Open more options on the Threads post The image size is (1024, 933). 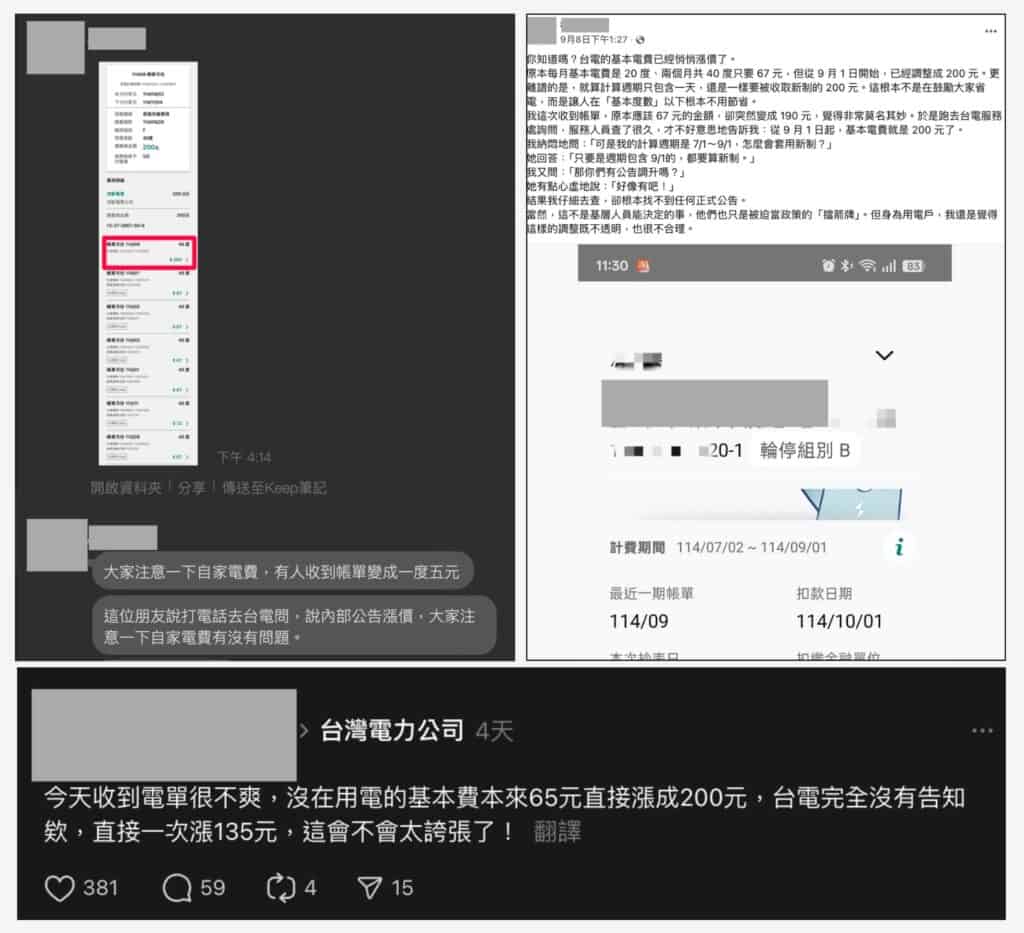[982, 731]
